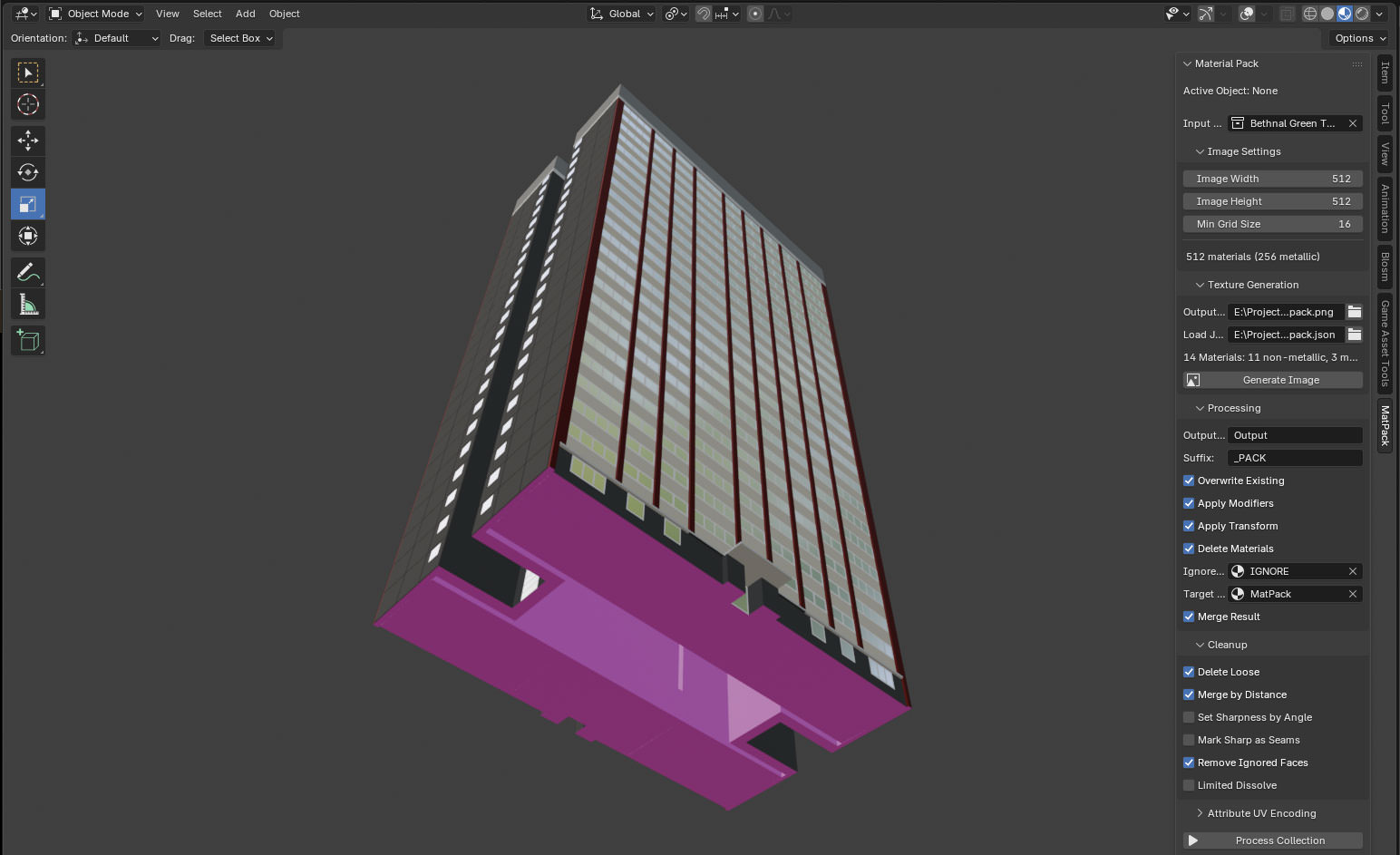Select the Measure tool

click(x=28, y=305)
